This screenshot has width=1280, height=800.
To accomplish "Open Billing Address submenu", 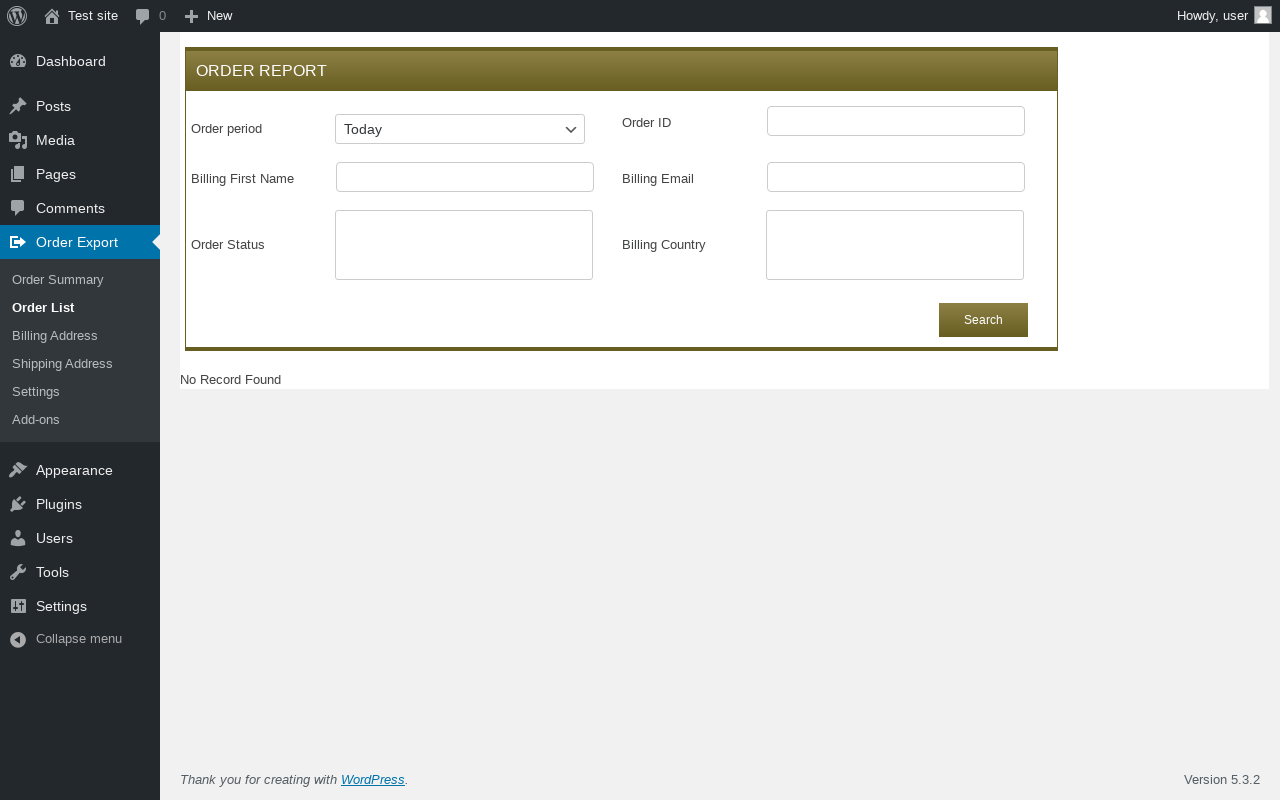I will 55,335.
